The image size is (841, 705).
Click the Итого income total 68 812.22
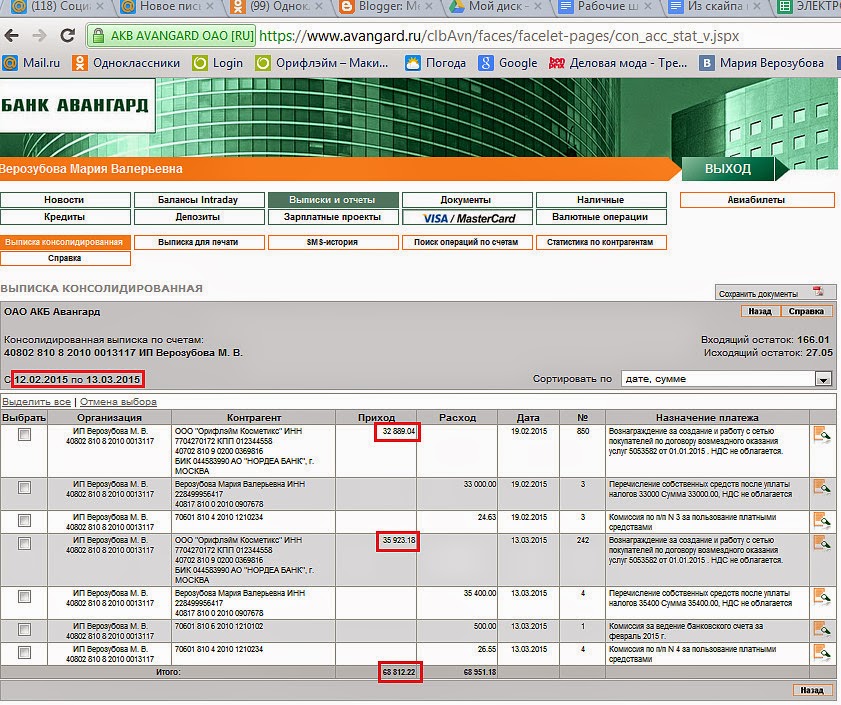[x=400, y=672]
